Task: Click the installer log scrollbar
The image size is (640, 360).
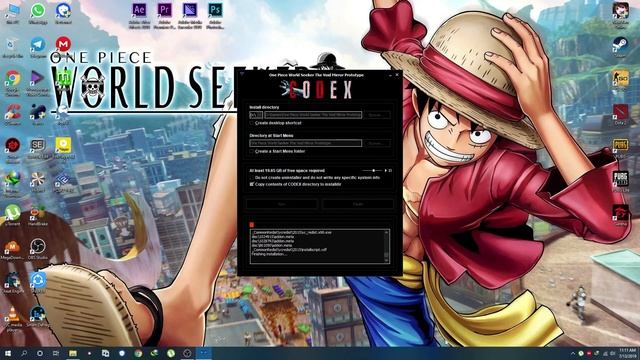Action: (x=386, y=246)
